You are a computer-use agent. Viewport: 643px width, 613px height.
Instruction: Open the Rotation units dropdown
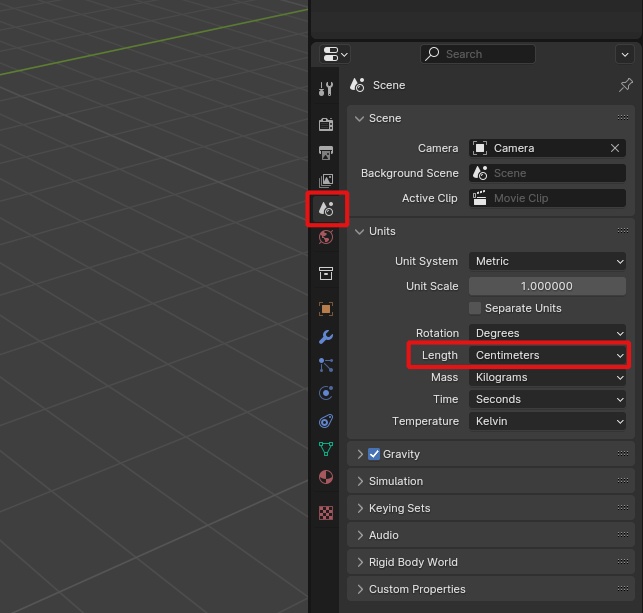pos(548,333)
